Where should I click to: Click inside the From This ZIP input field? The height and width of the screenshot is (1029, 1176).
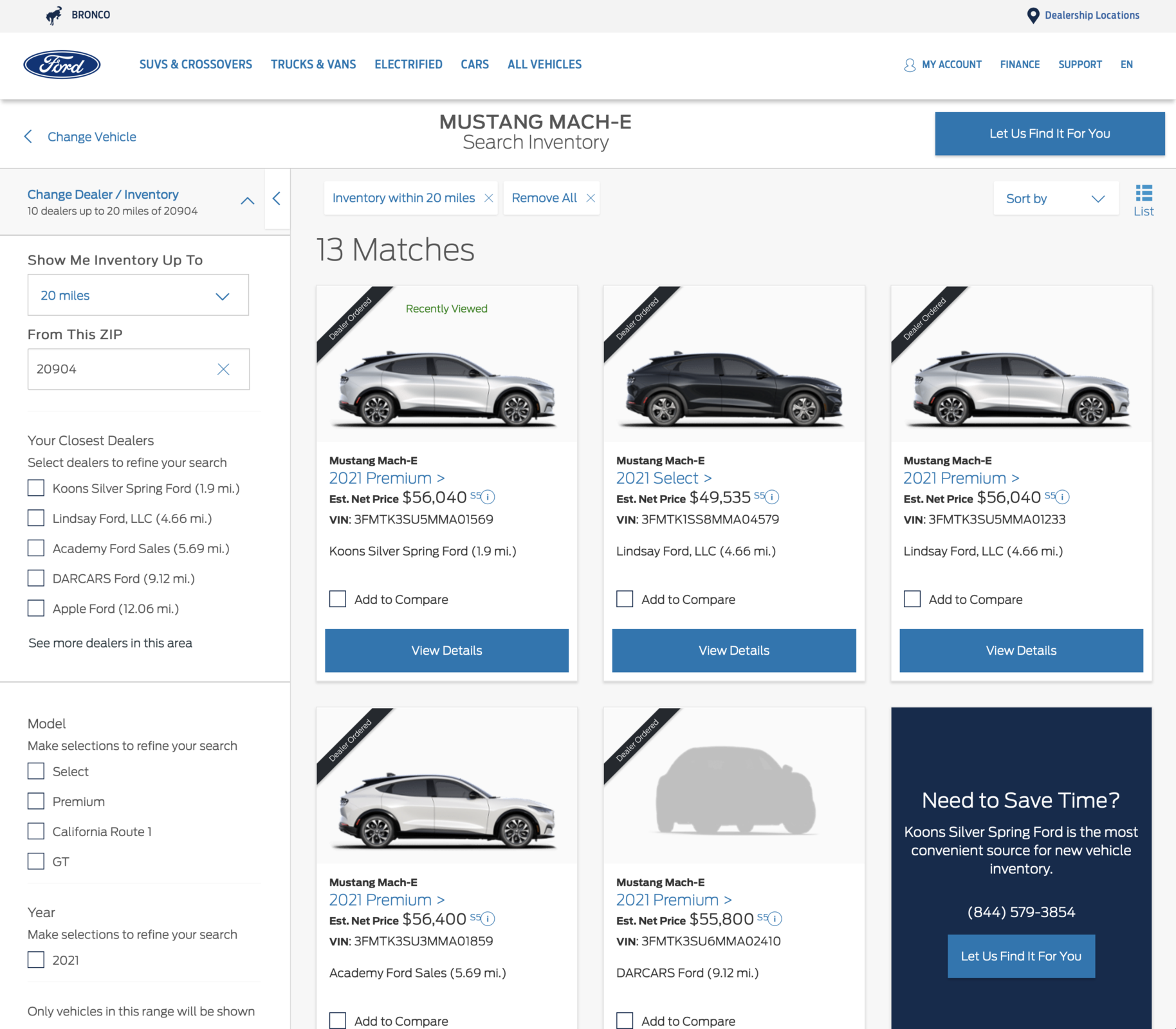(x=116, y=369)
